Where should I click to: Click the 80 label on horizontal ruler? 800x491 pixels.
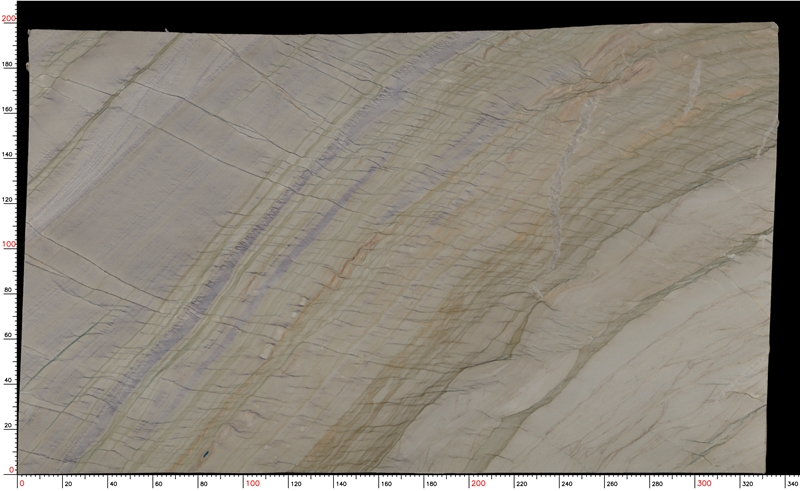pyautogui.click(x=204, y=483)
